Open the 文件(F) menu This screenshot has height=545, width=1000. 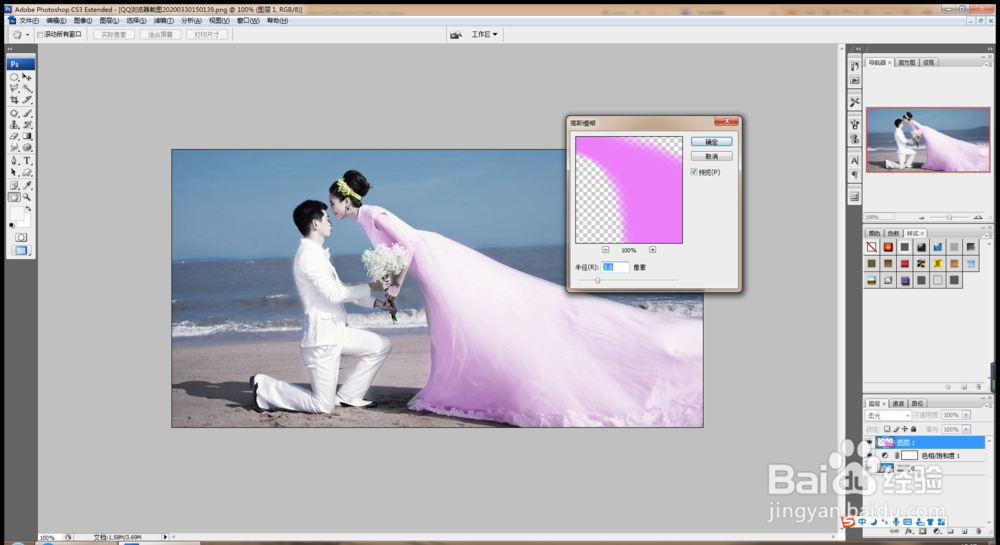(x=29, y=21)
